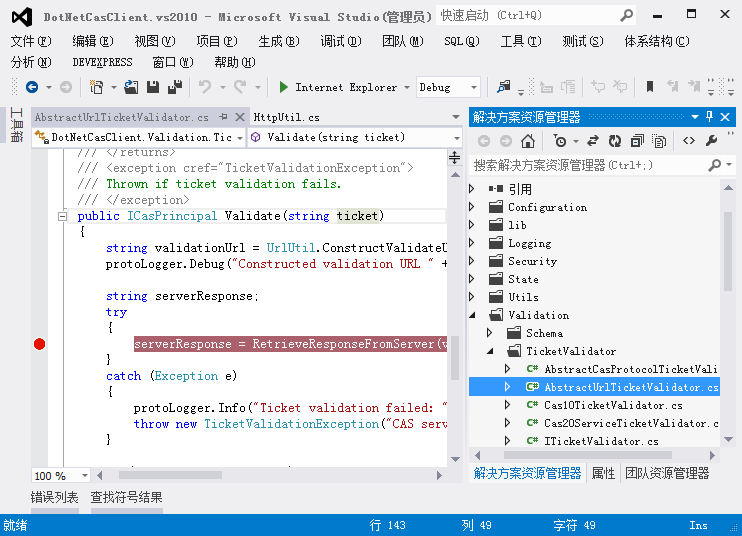The image size is (742, 536).
Task: Click the Navigate Backward arrow icon
Action: coord(32,87)
